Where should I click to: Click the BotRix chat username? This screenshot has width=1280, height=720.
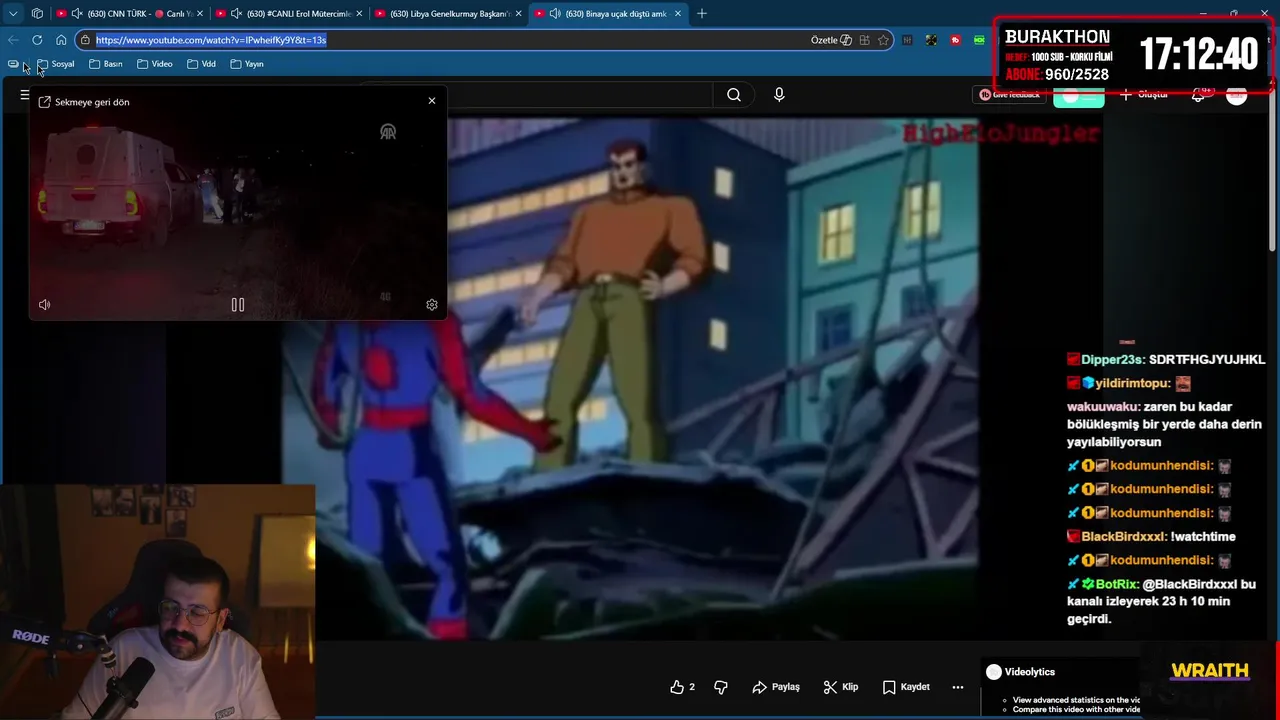tap(1116, 584)
